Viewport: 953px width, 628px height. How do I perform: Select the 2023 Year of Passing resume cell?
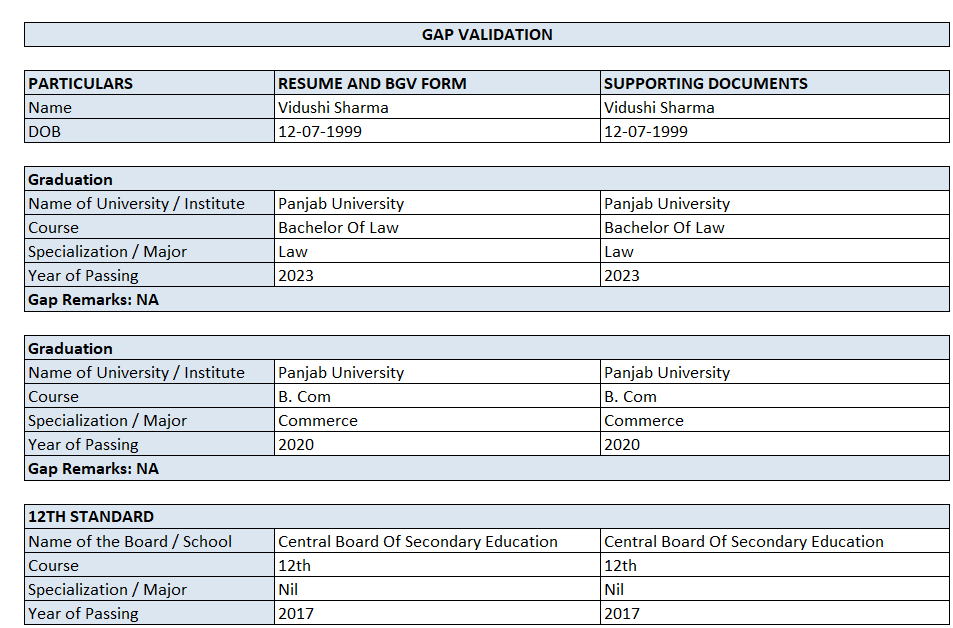pos(437,275)
